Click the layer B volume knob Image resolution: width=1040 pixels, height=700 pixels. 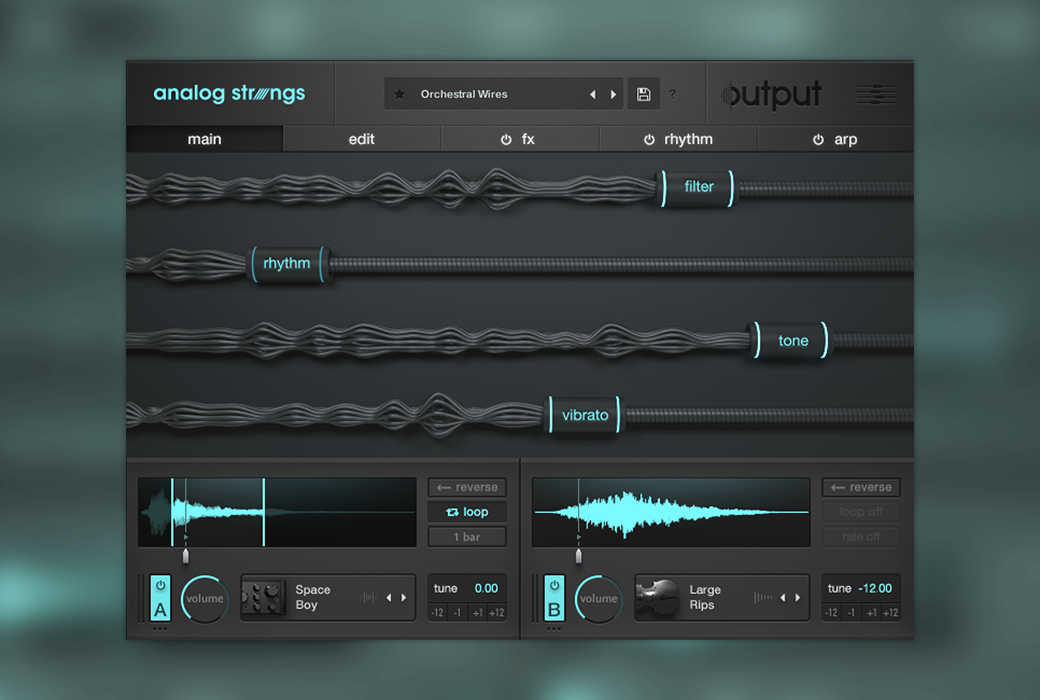598,598
